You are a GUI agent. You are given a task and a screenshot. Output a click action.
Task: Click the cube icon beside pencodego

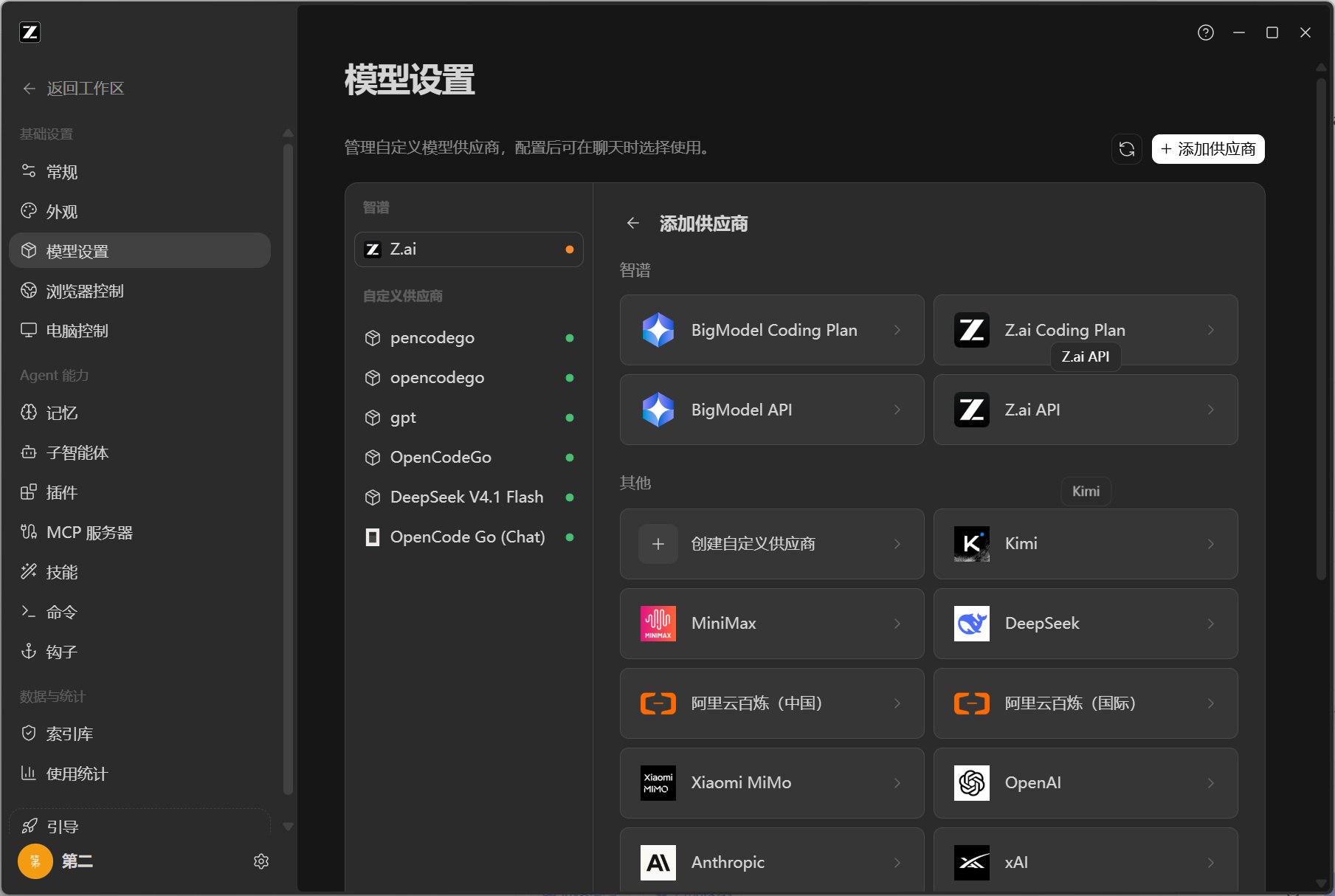373,338
